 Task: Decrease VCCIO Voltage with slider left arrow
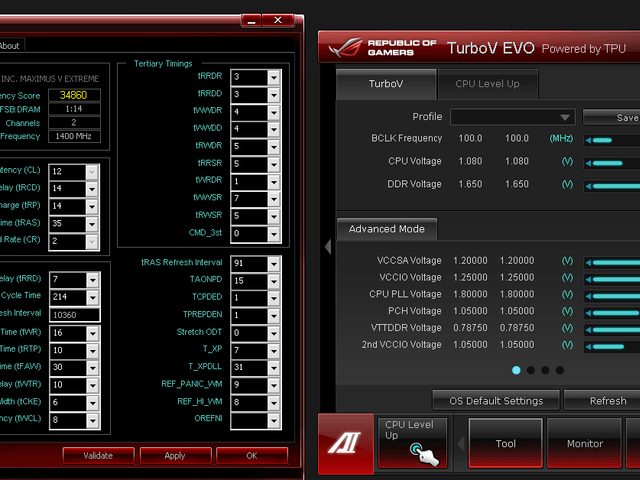[588, 280]
